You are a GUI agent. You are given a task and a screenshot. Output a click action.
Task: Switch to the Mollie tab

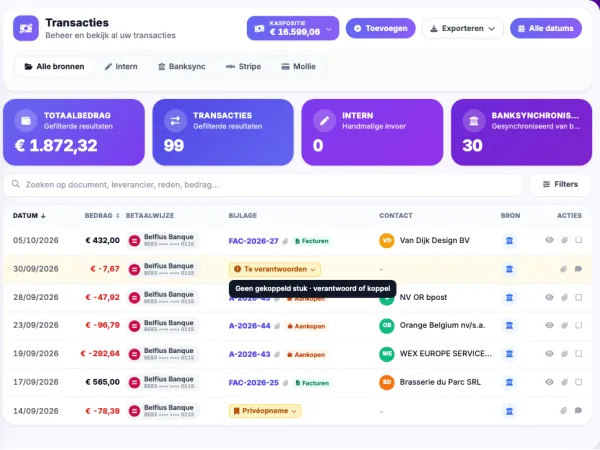point(298,67)
